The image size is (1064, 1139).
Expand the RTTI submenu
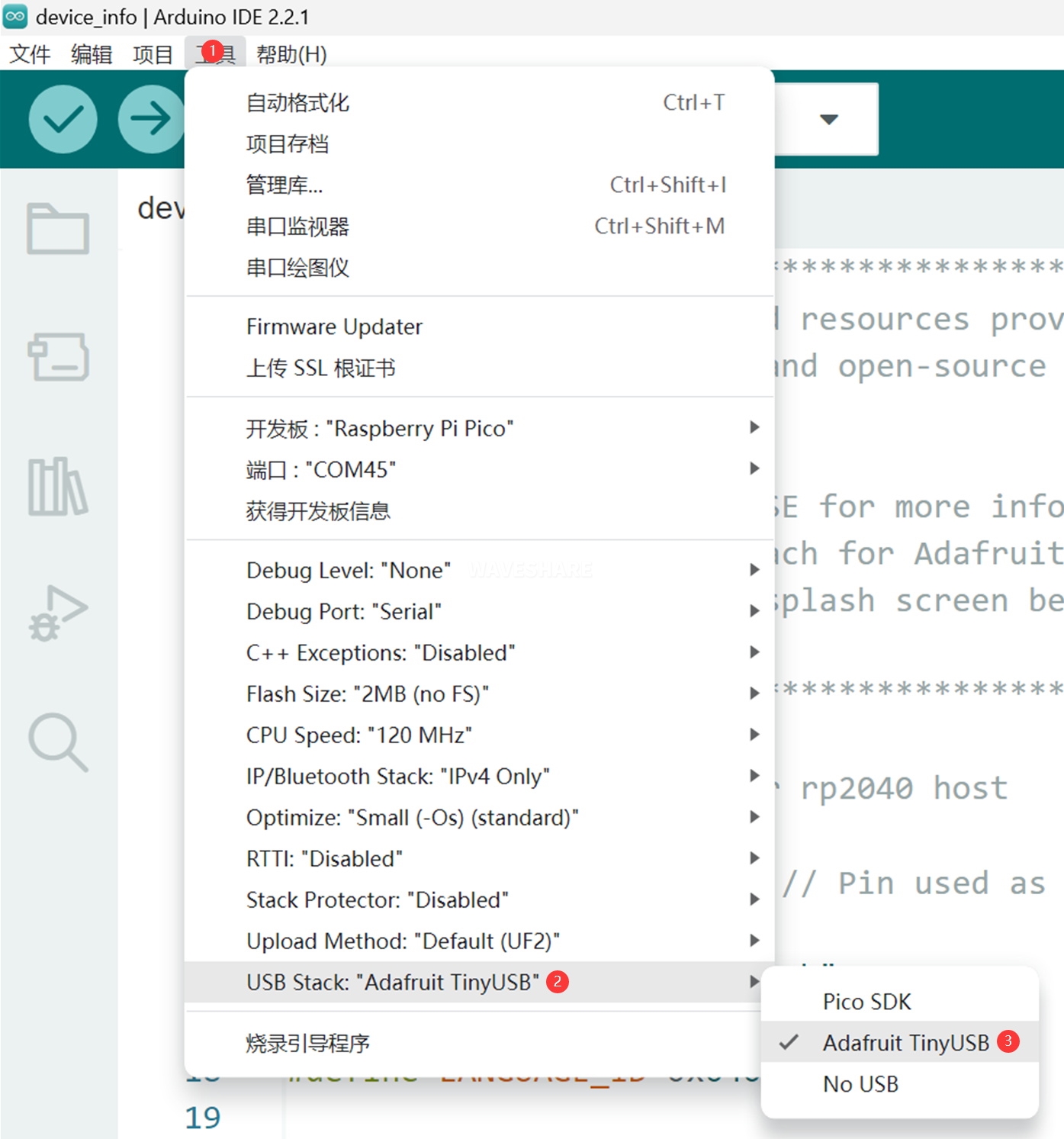click(x=480, y=858)
